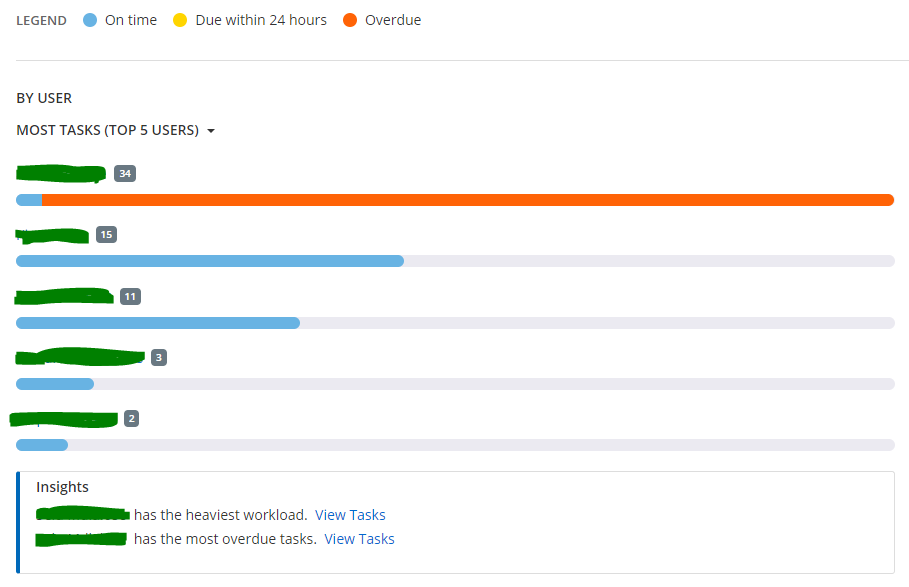Click the dropdown caret beside Top 5 Users
This screenshot has width=909, height=587.
pos(211,131)
